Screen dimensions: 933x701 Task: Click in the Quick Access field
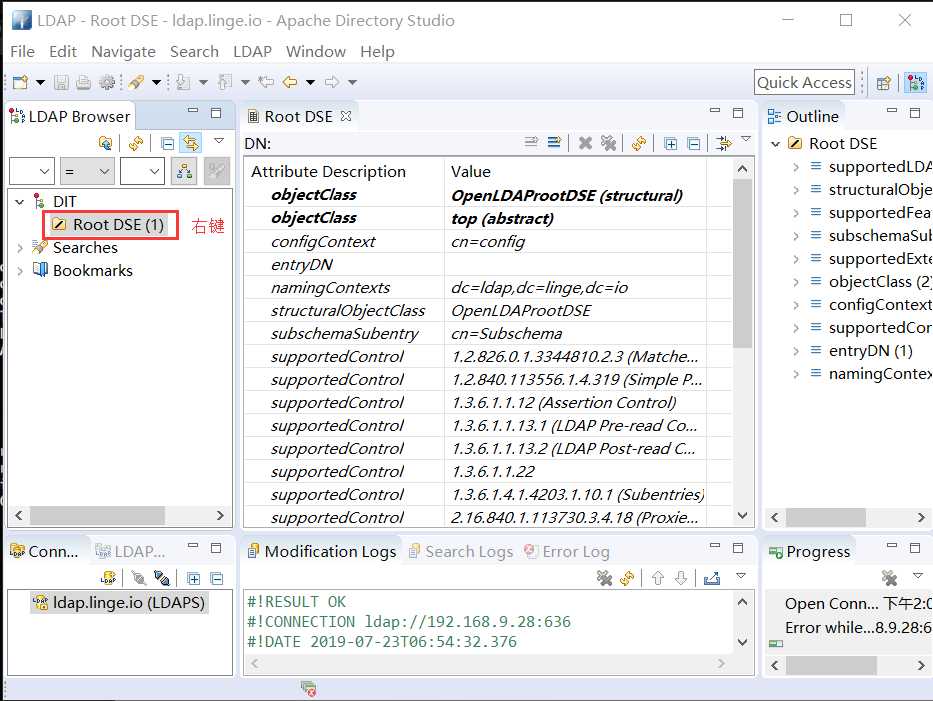pos(804,82)
